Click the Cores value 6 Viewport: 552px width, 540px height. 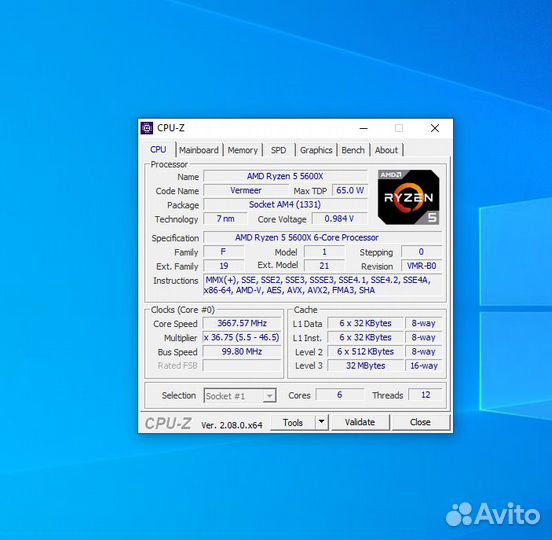tap(340, 395)
